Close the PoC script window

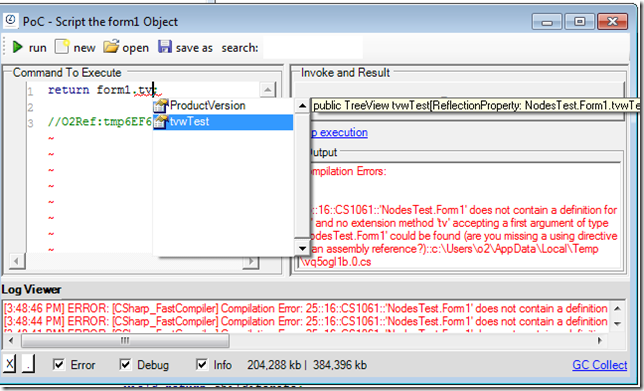[612, 22]
